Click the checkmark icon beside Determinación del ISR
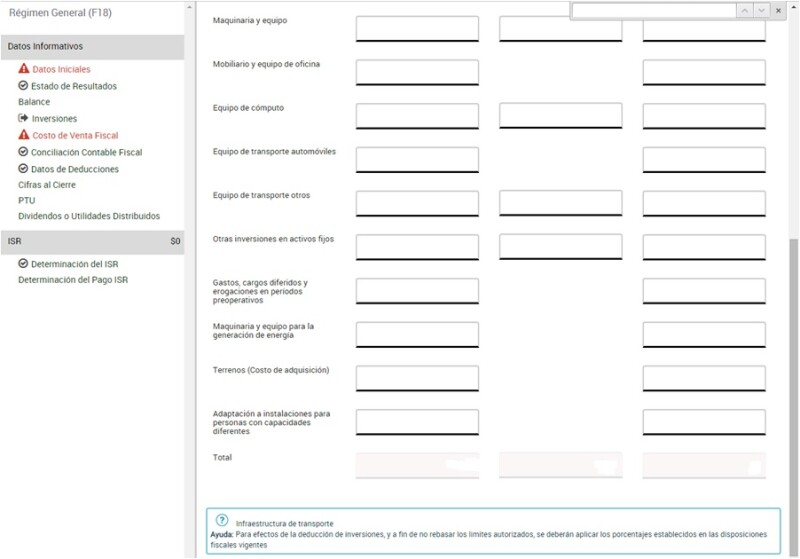This screenshot has height=559, width=800. pyautogui.click(x=23, y=263)
